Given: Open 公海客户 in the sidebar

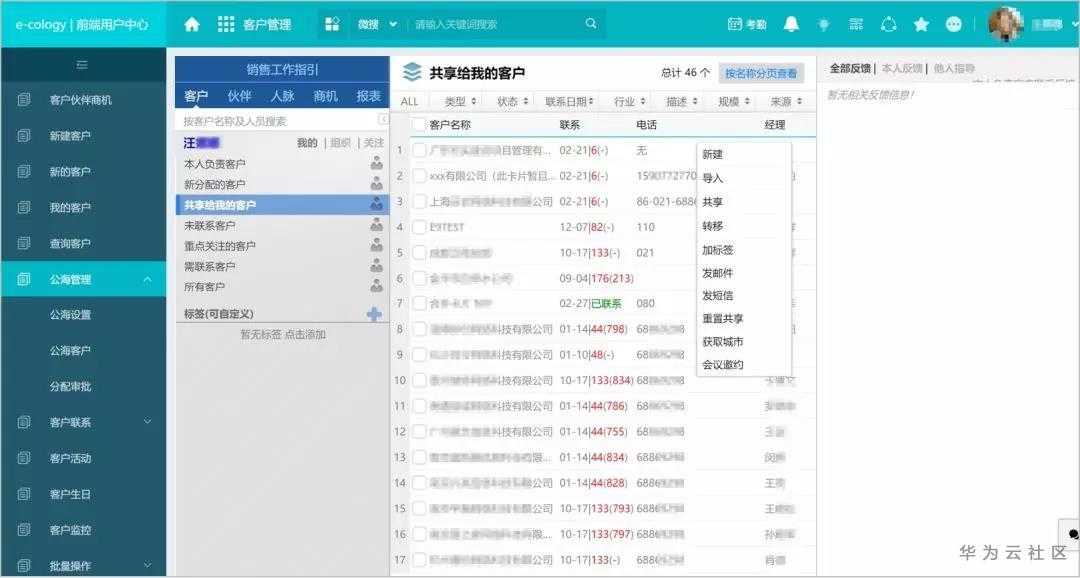Looking at the screenshot, I should pyautogui.click(x=70, y=351).
